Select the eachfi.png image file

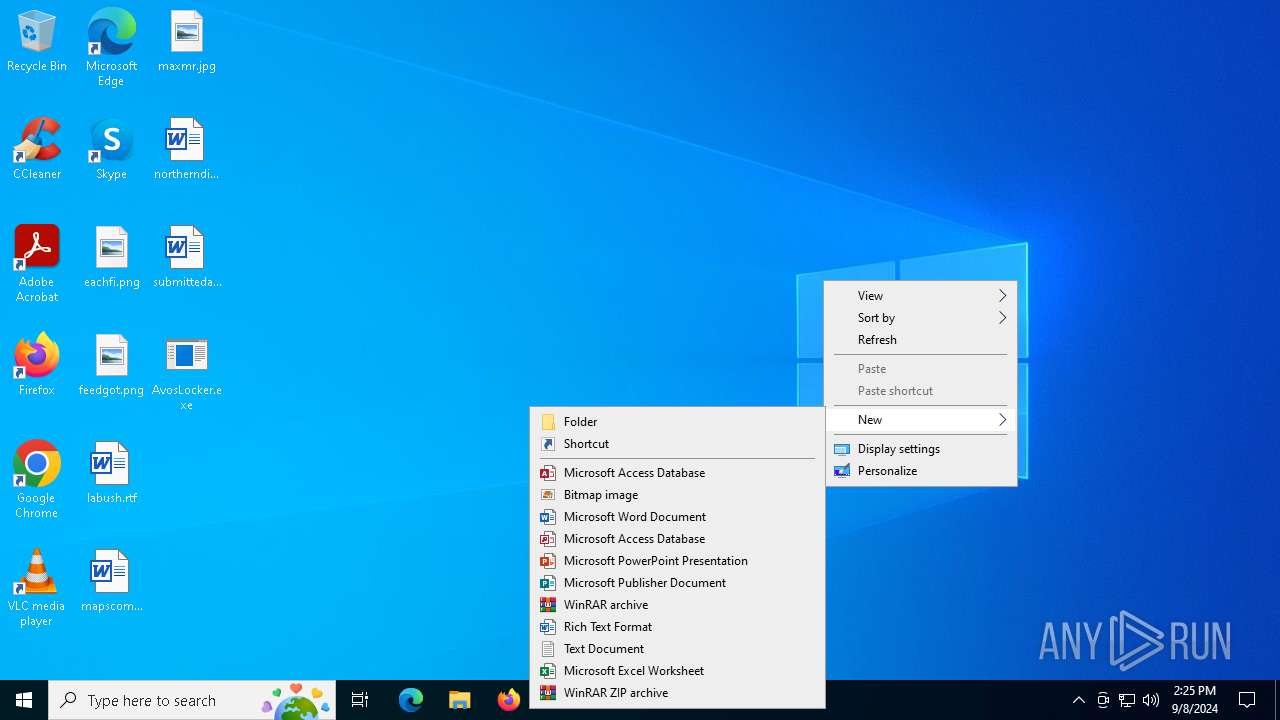tap(111, 258)
